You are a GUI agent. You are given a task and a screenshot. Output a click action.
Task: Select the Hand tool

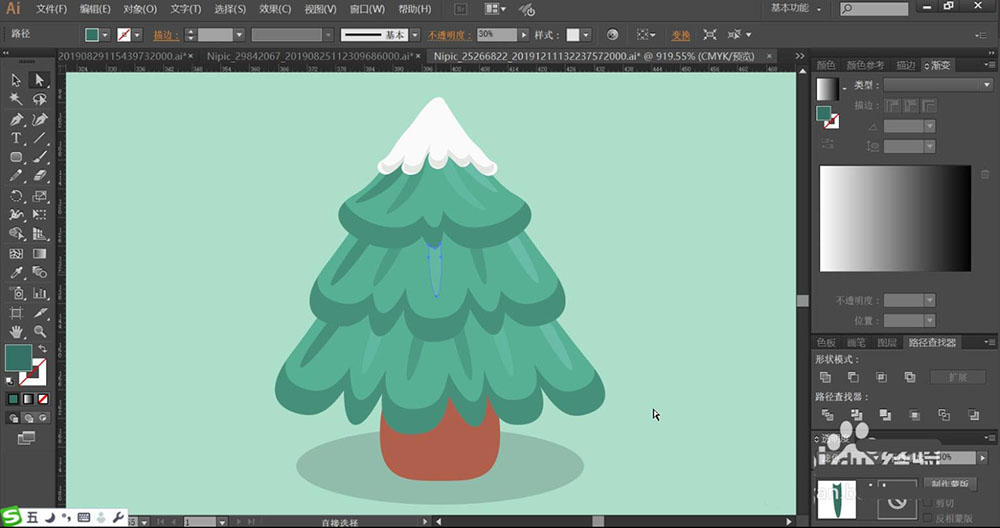point(17,330)
